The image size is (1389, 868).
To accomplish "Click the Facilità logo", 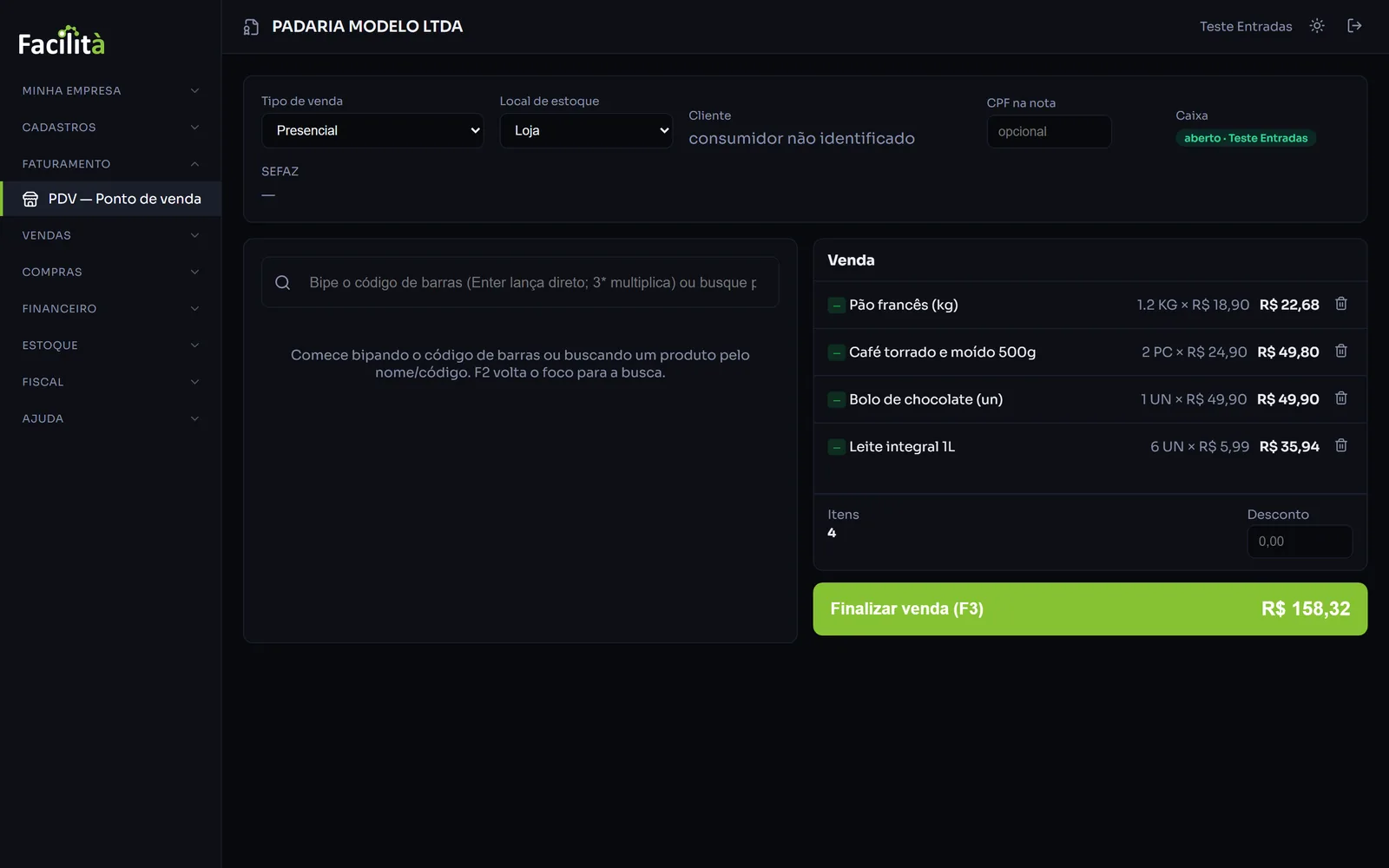I will coord(62,42).
